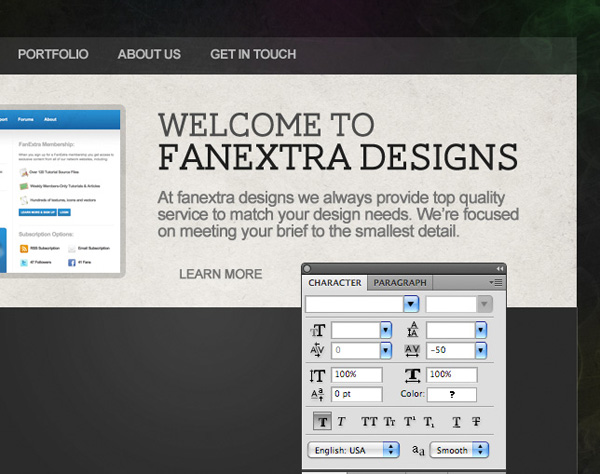Open the tracking dropdown arrow
Screen dimensions: 600x474
[481, 350]
